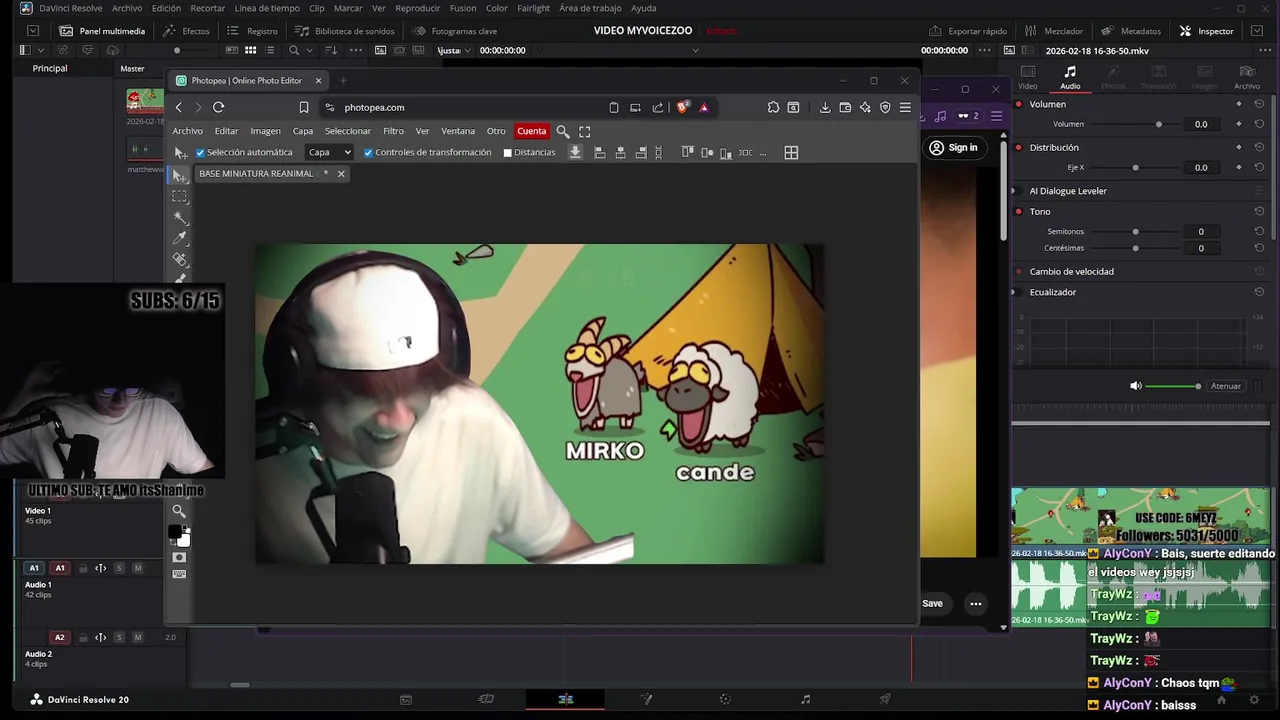The width and height of the screenshot is (1280, 720).
Task: Open the Edit page icon in DaVinci bottom bar
Action: coord(566,699)
